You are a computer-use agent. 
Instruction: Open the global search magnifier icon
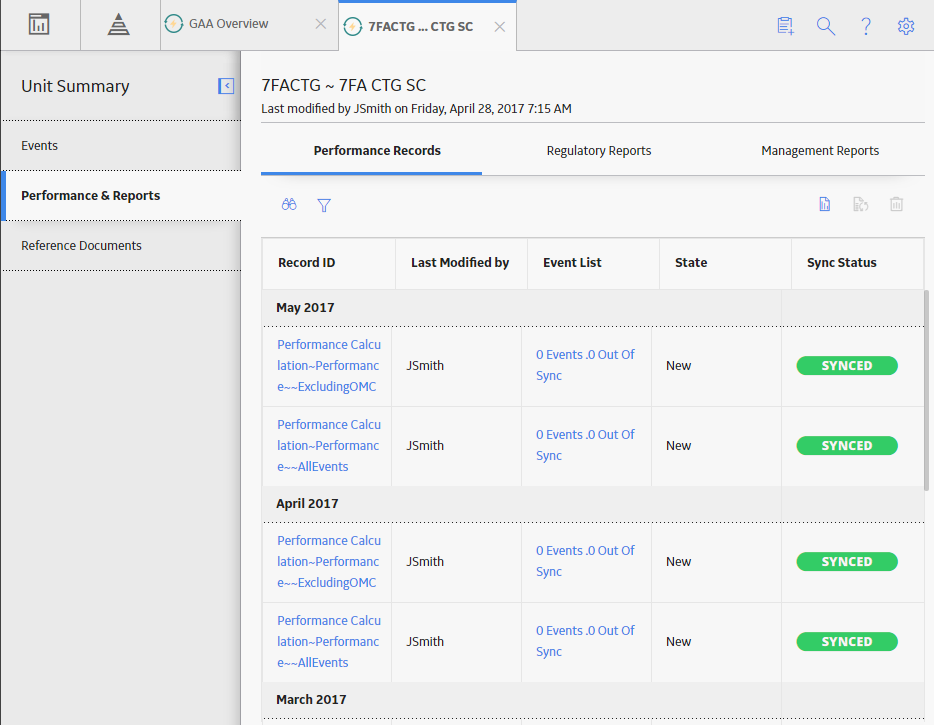coord(826,26)
